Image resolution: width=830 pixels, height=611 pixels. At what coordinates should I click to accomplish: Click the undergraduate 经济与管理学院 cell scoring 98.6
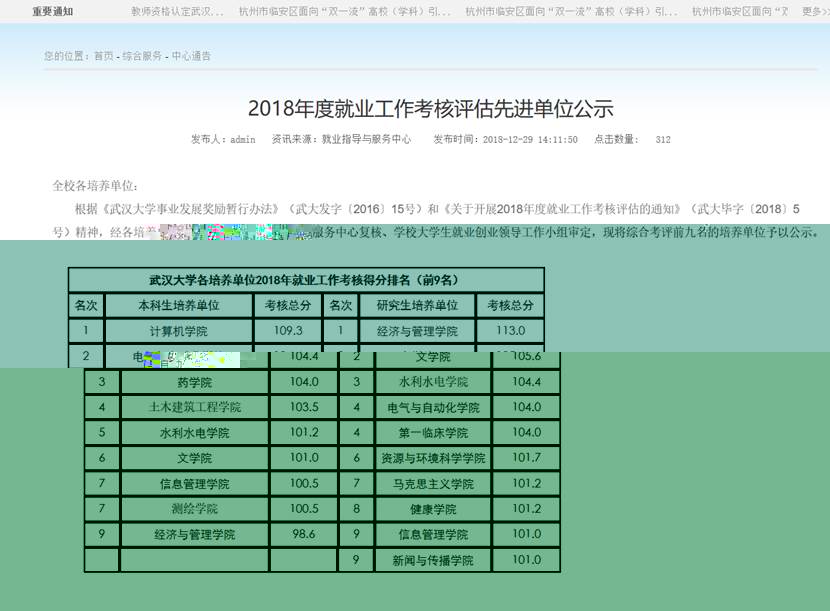click(x=195, y=535)
